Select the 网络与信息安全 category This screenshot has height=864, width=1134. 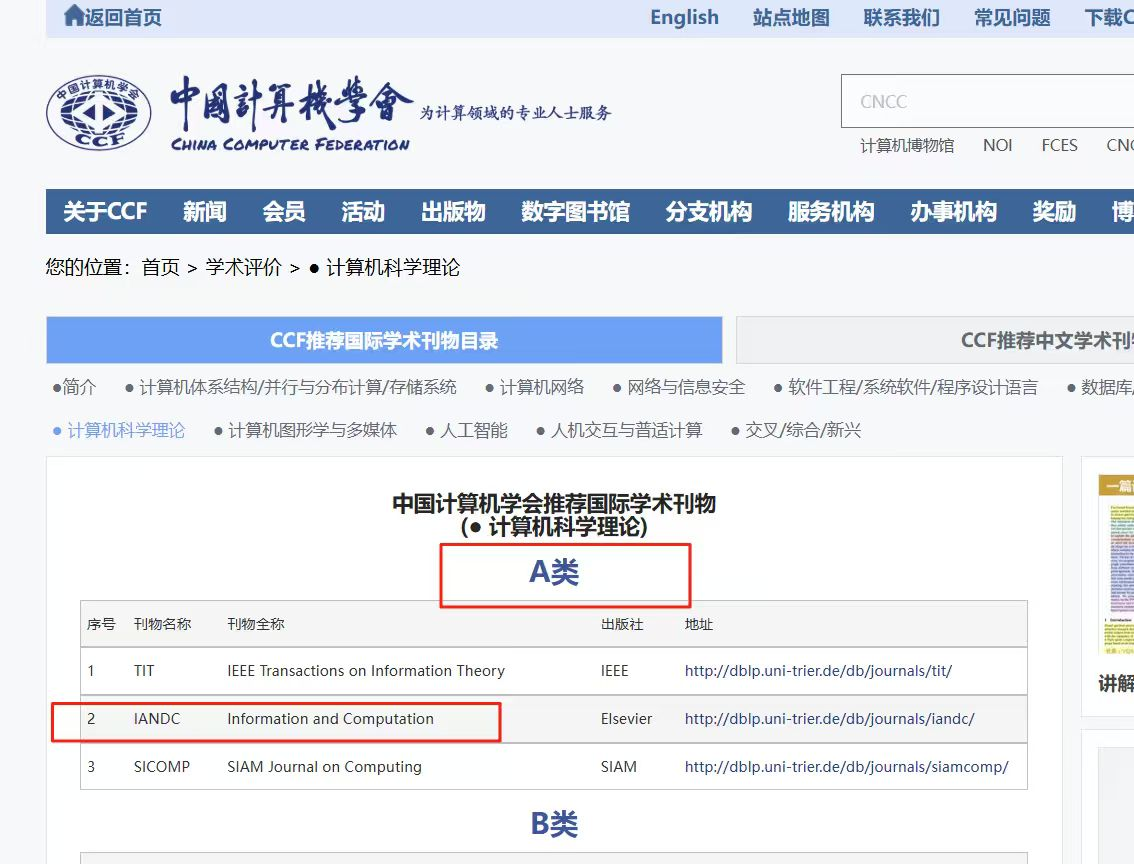(x=685, y=388)
